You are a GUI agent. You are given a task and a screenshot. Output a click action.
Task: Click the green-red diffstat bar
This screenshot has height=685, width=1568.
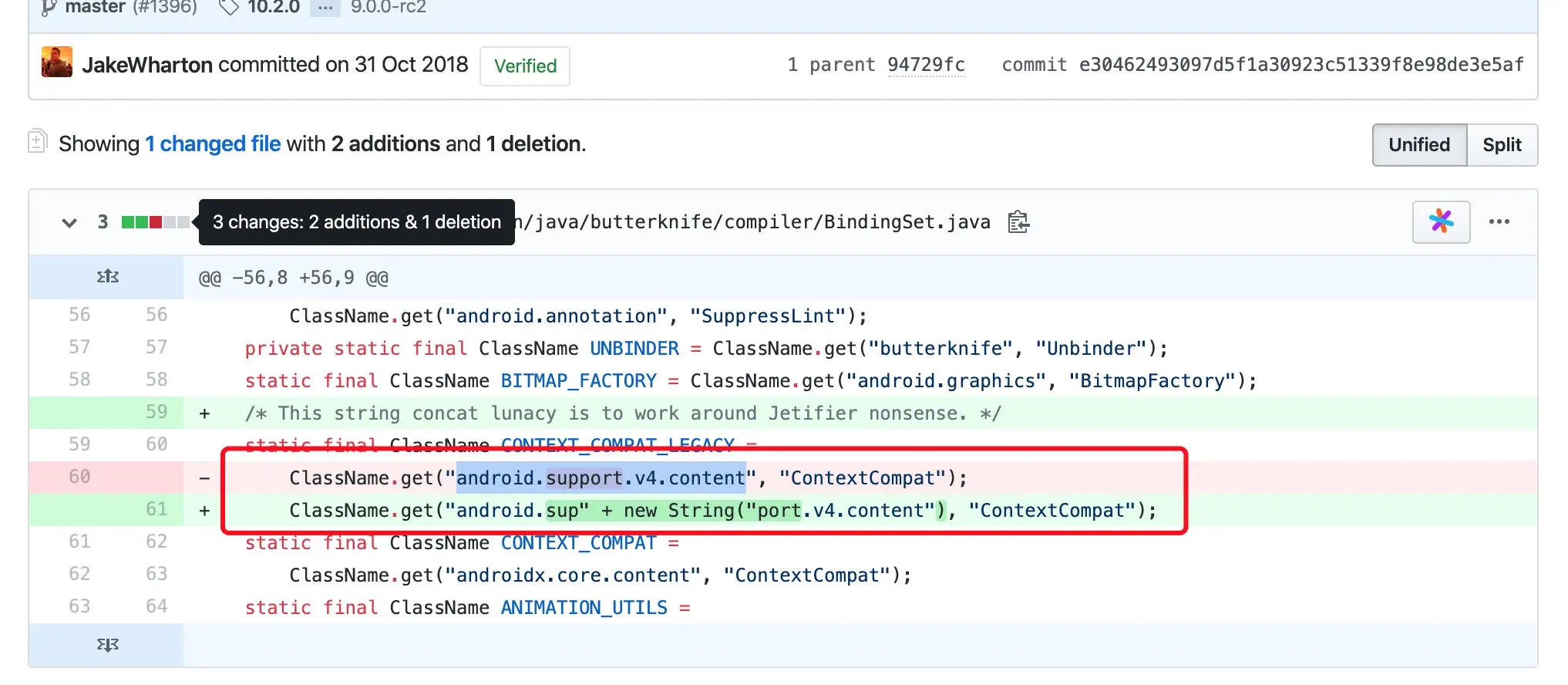[x=155, y=223]
